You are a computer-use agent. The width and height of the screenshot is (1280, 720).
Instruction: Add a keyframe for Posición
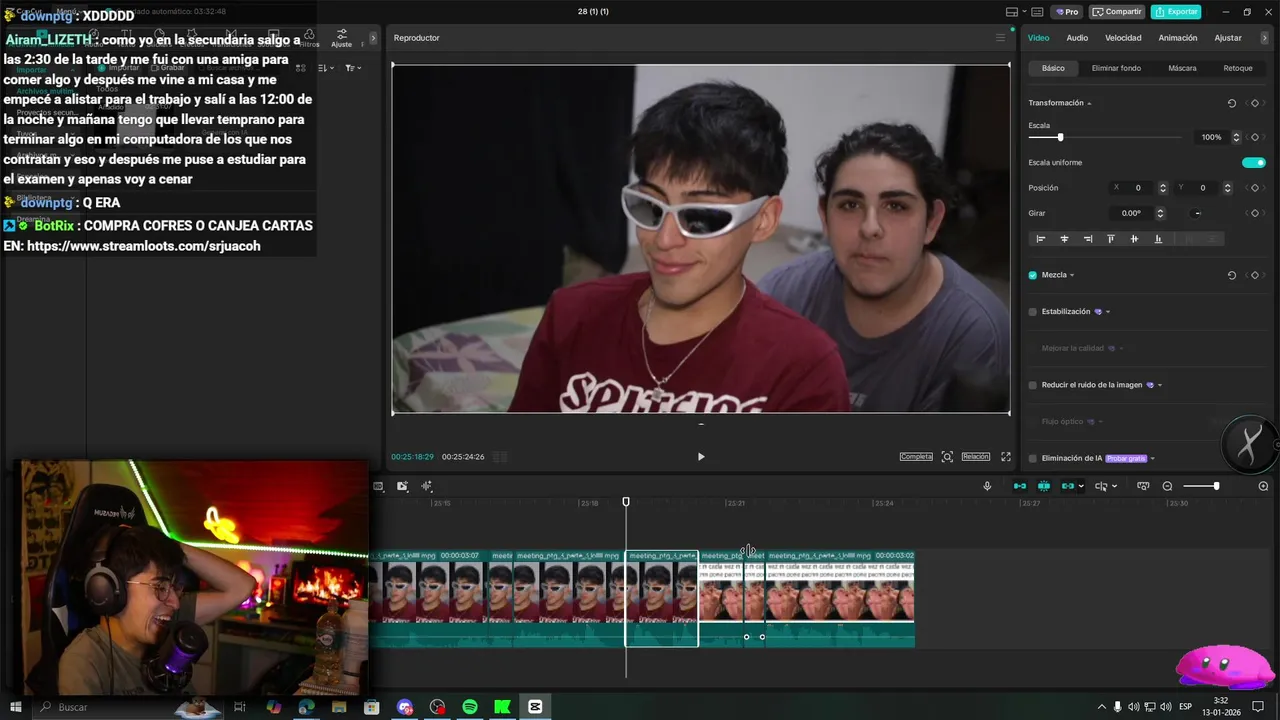(x=1254, y=188)
